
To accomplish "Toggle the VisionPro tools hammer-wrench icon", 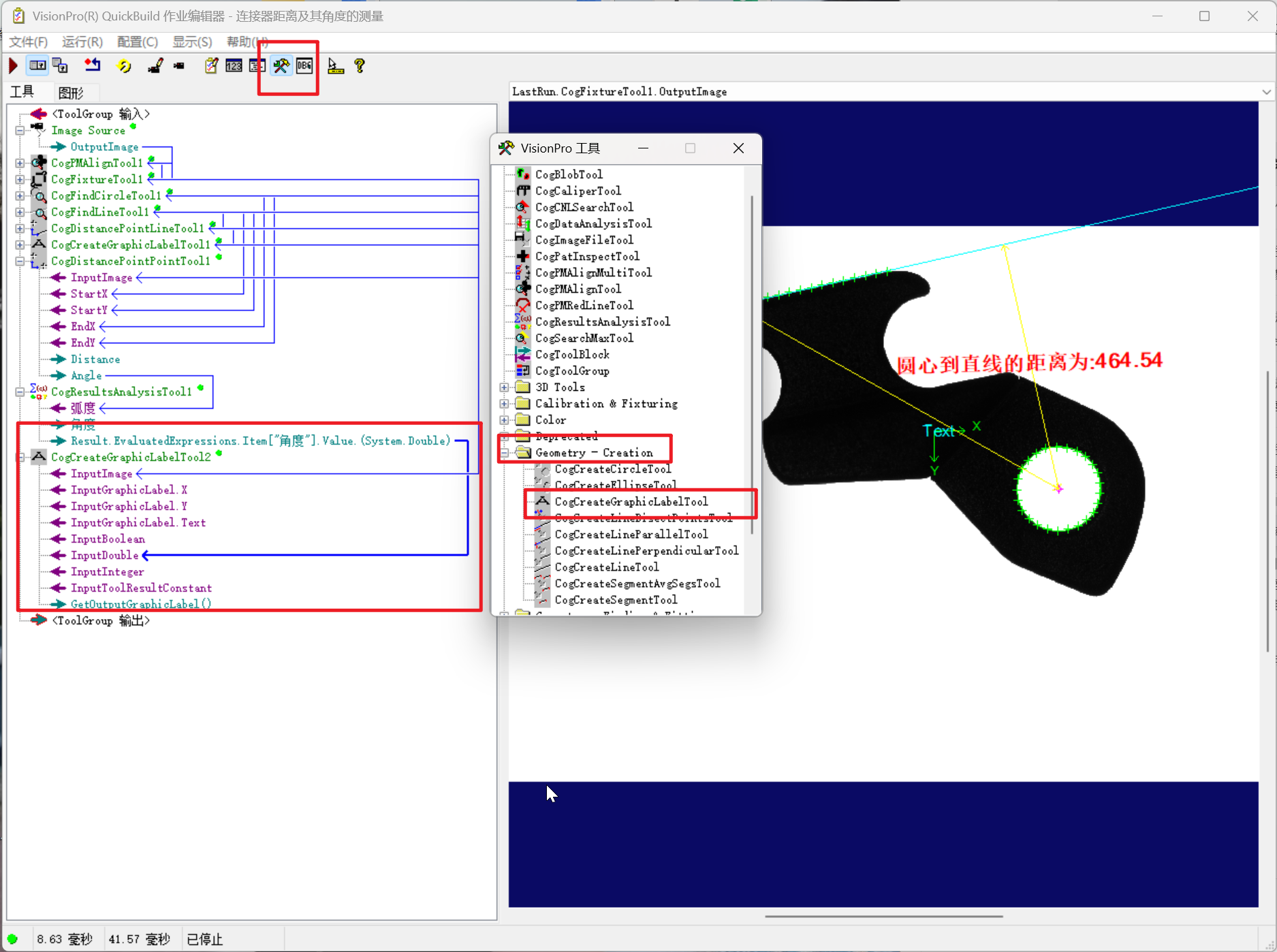I will click(x=281, y=65).
